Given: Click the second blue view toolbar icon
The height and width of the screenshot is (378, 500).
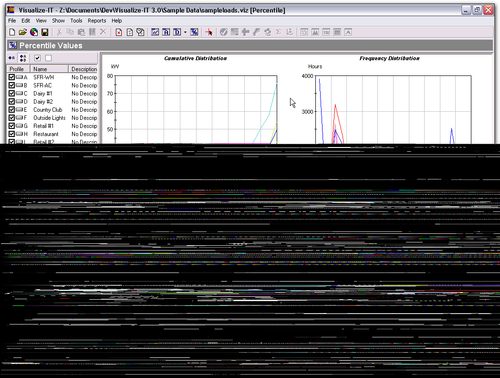Looking at the screenshot, I should tap(166, 32).
